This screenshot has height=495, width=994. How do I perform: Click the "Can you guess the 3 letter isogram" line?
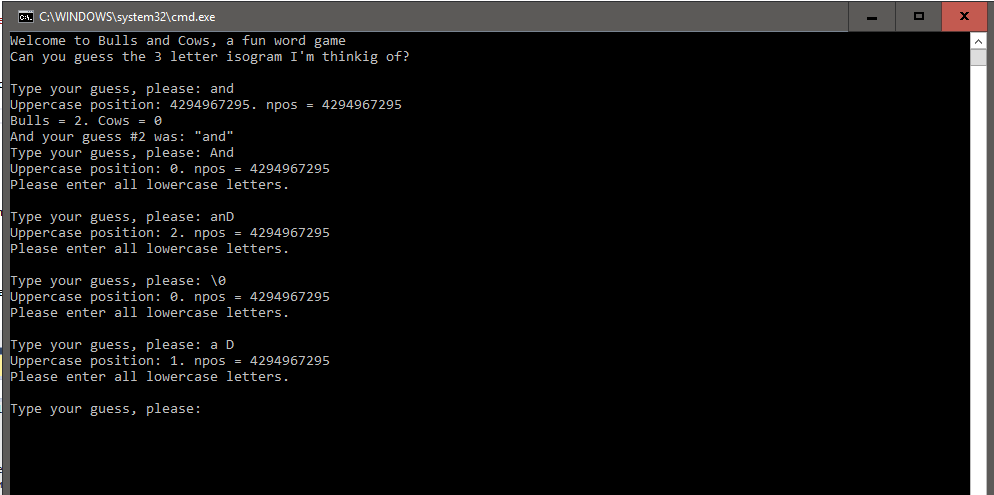(x=209, y=57)
